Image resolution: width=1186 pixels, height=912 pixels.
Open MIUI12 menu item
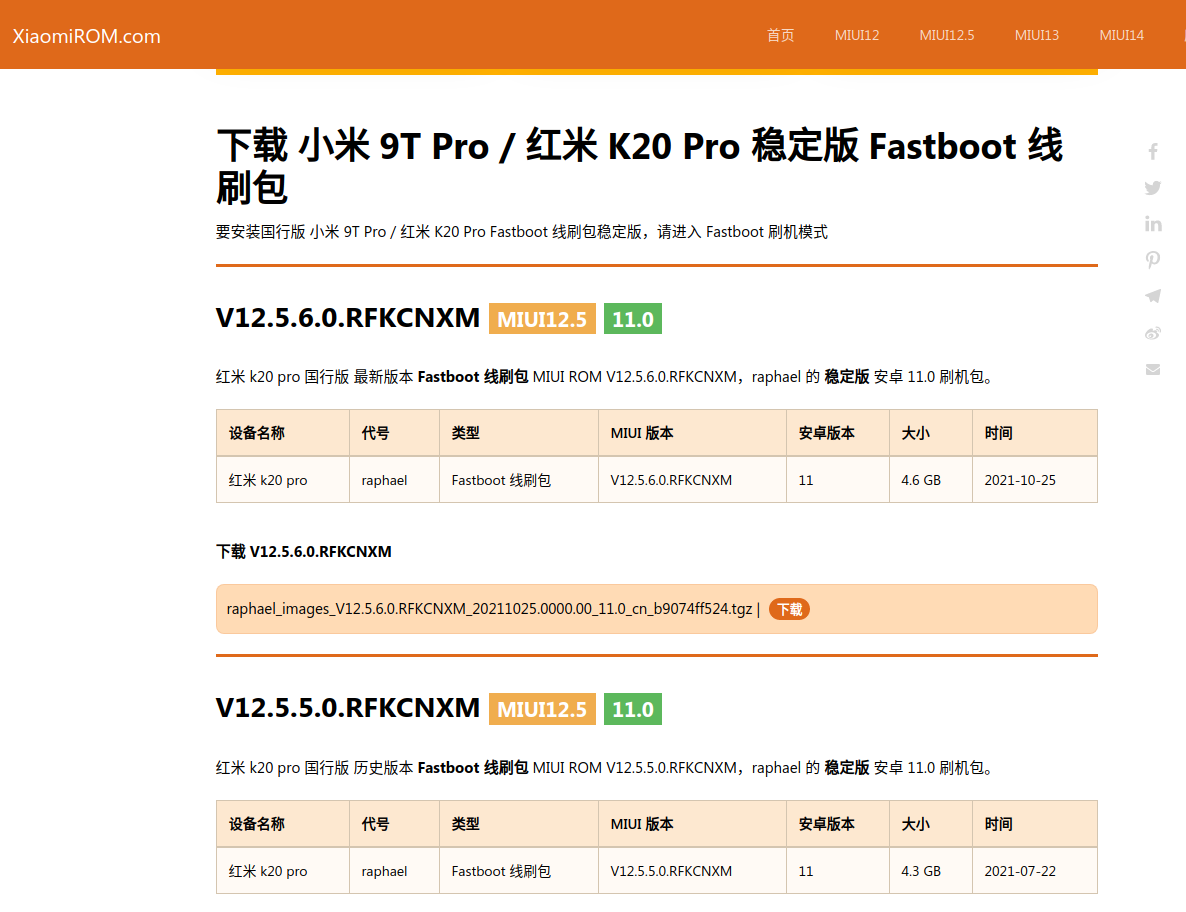856,35
